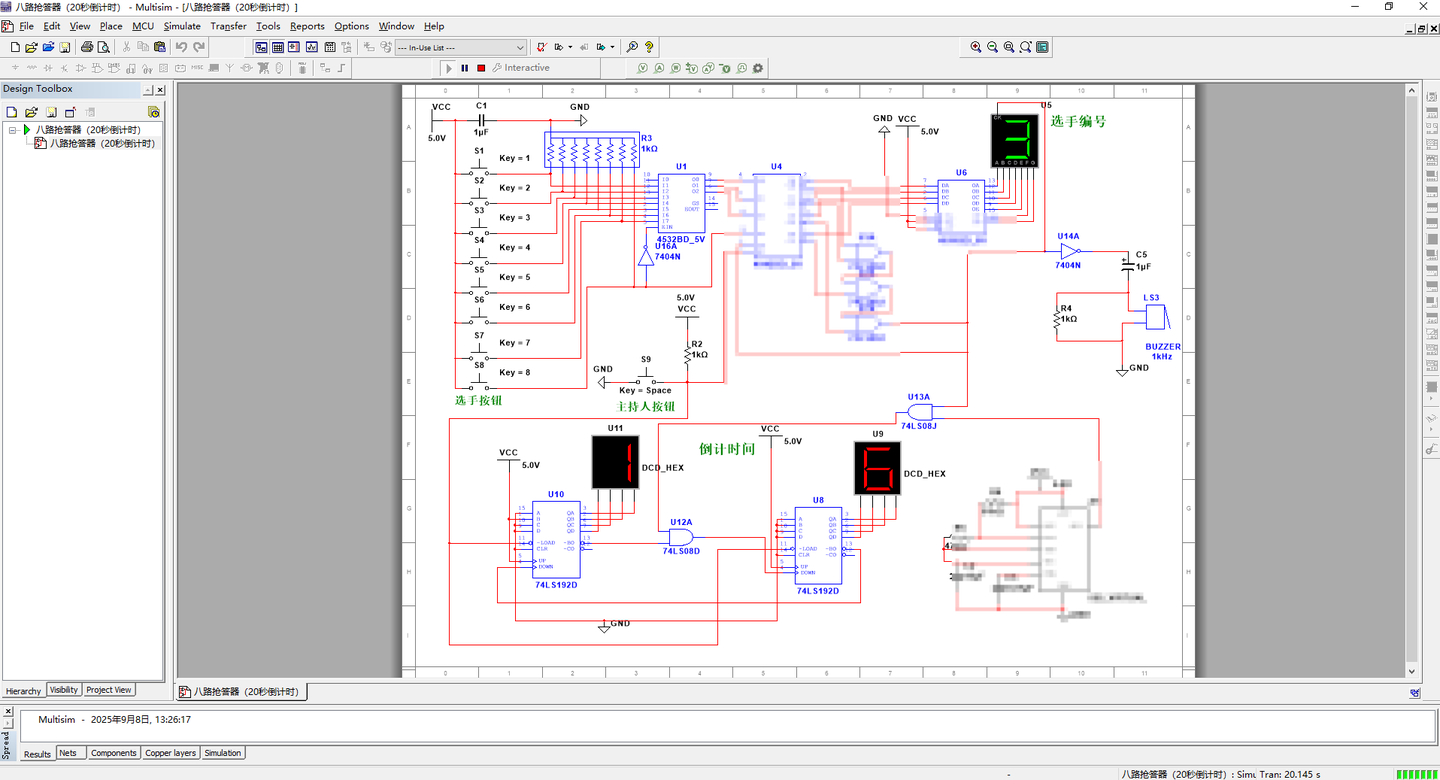The height and width of the screenshot is (780, 1440).
Task: Open the Simulate menu
Action: pos(182,26)
